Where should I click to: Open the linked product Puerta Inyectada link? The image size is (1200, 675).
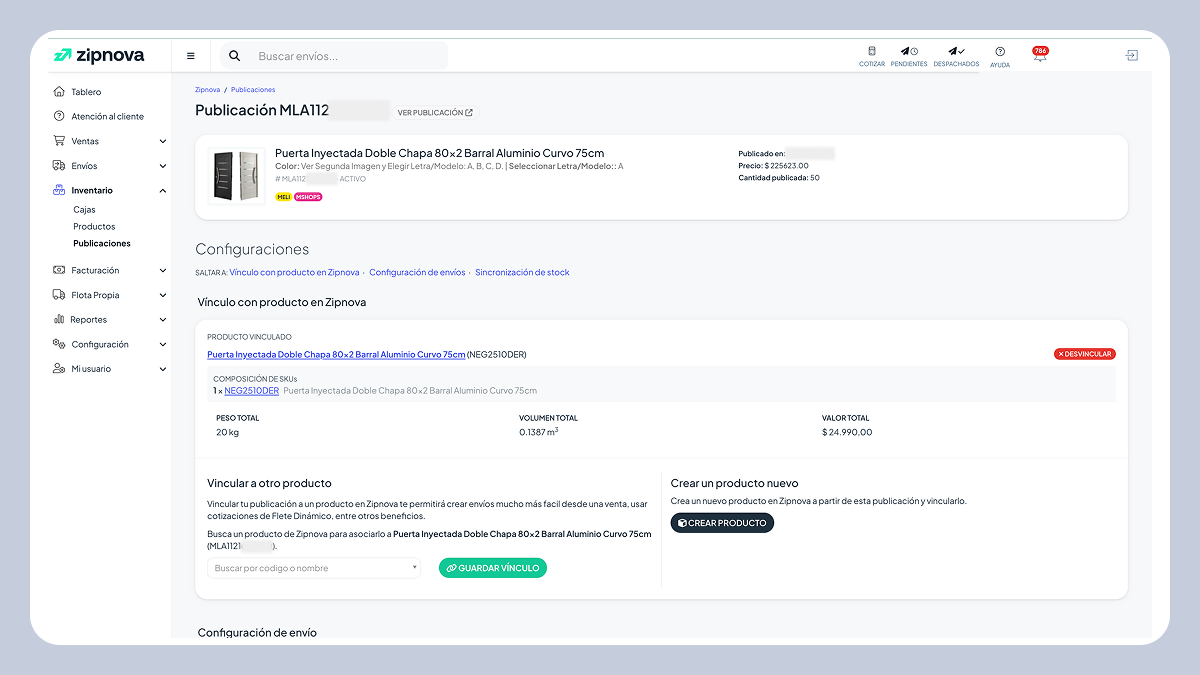click(x=336, y=354)
